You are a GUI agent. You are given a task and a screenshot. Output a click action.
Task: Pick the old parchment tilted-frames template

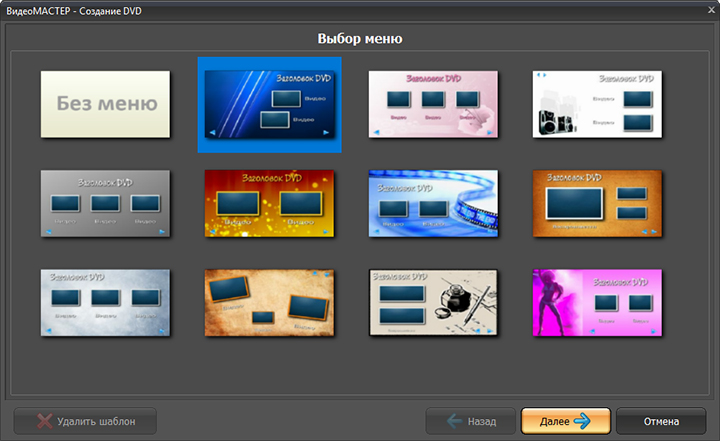click(270, 303)
